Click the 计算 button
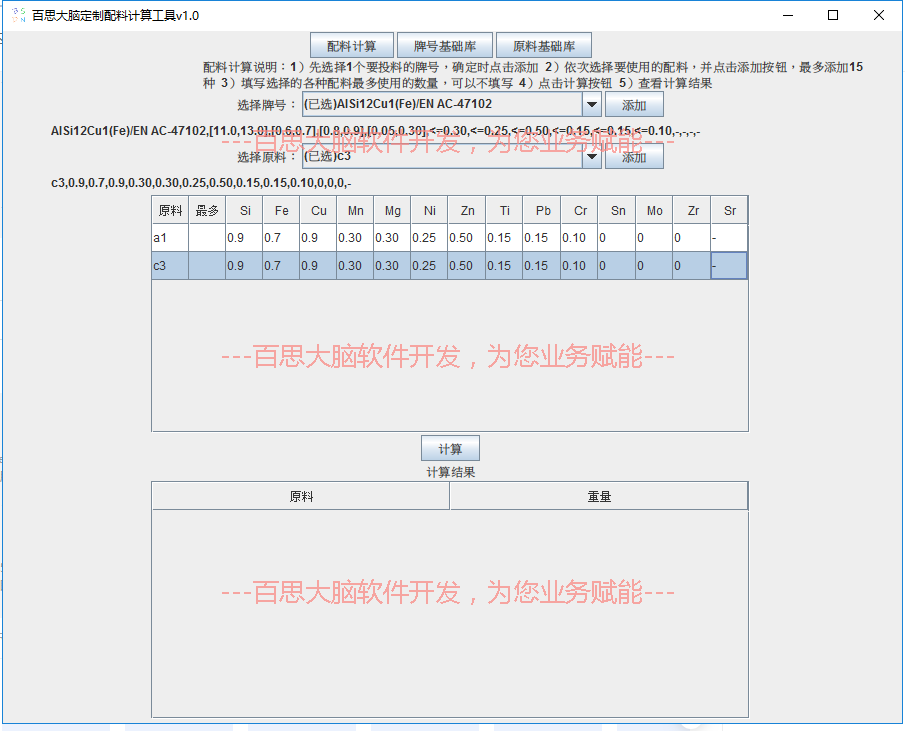The height and width of the screenshot is (731, 905). click(x=450, y=449)
